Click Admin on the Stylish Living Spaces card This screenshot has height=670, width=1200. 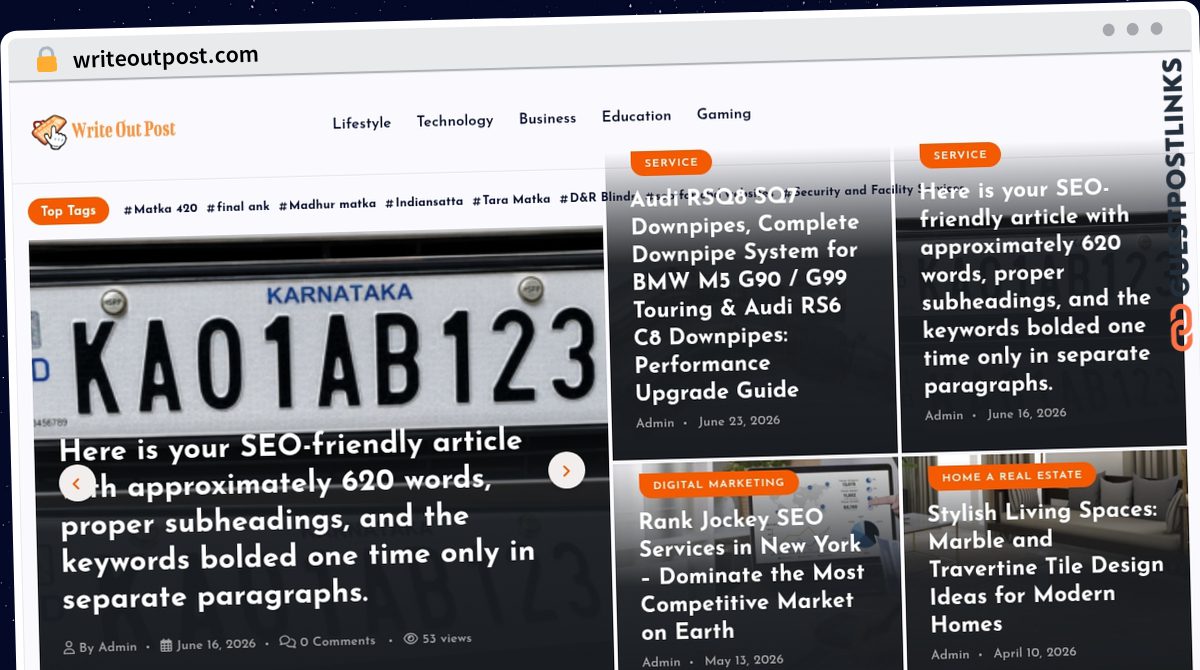(x=950, y=655)
